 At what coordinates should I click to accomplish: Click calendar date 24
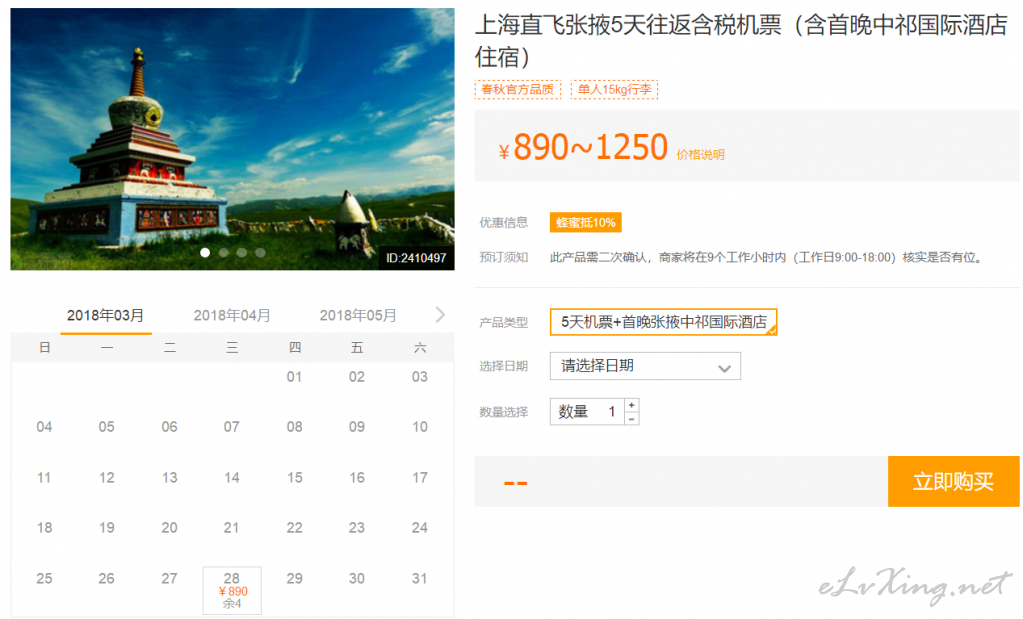click(420, 528)
